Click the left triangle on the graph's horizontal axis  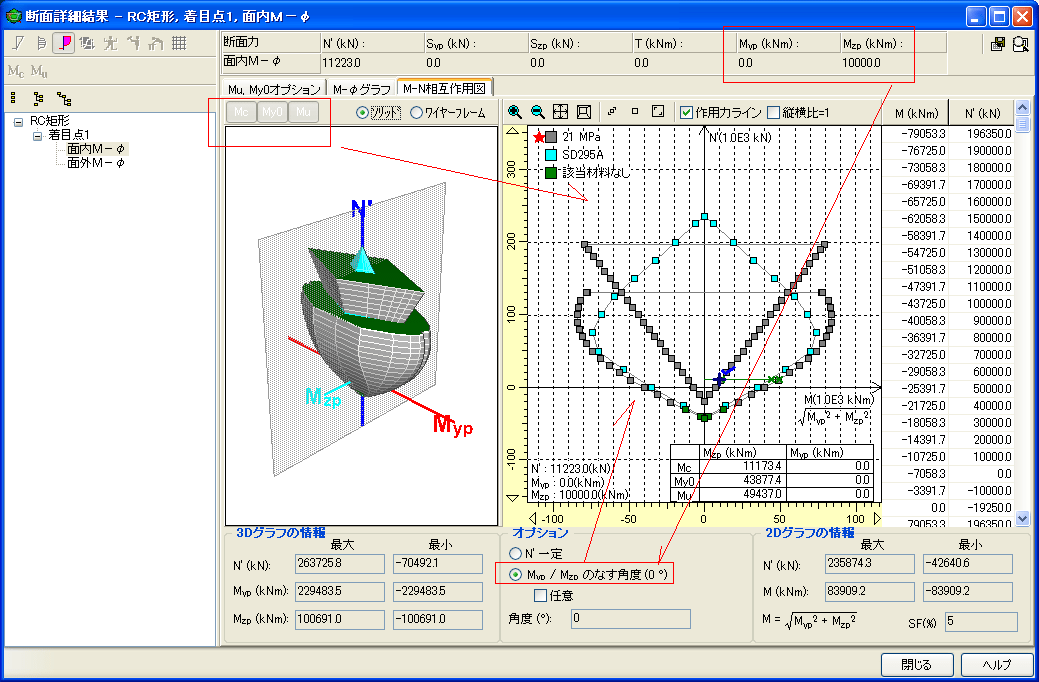[532, 518]
